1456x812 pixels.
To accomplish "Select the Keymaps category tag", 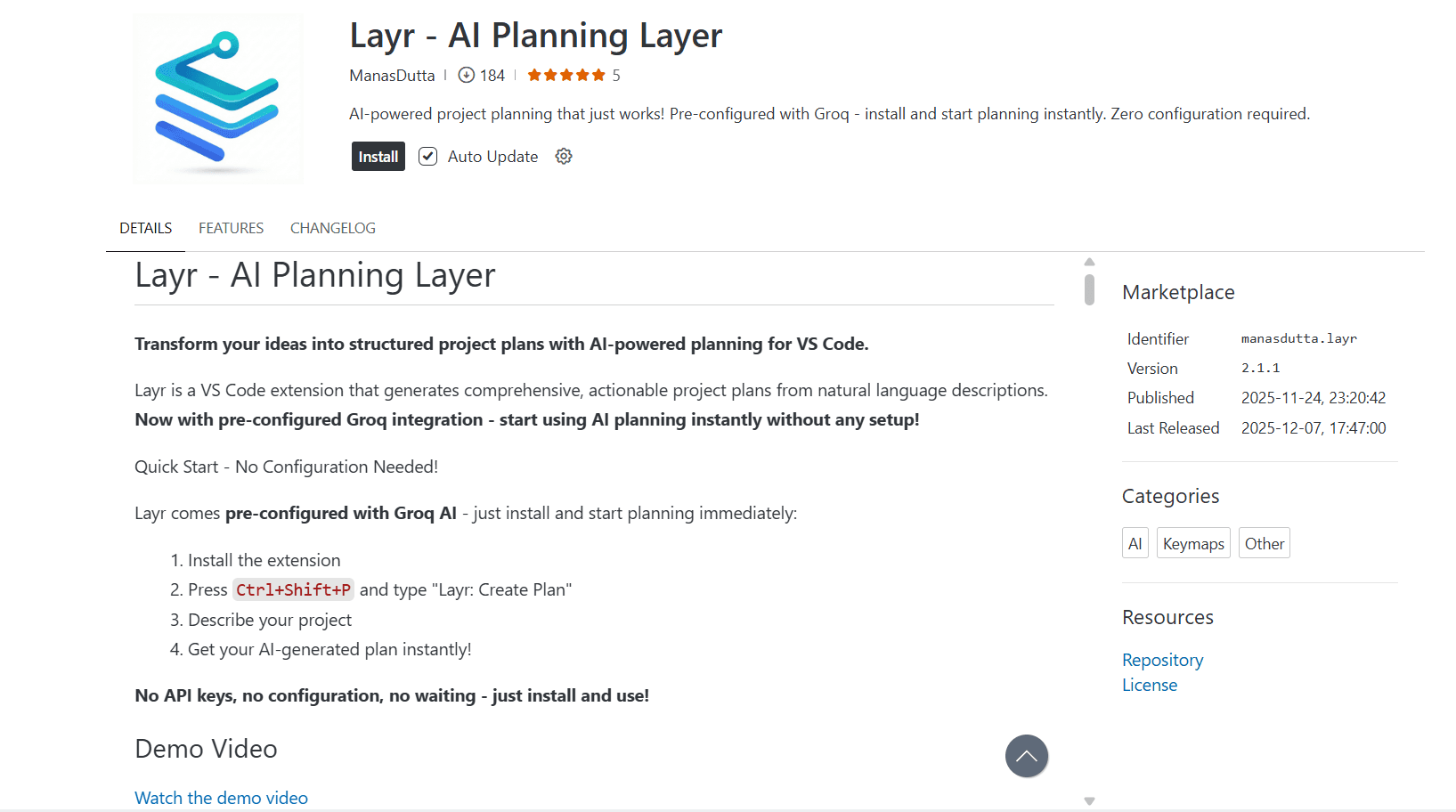I will pyautogui.click(x=1193, y=543).
